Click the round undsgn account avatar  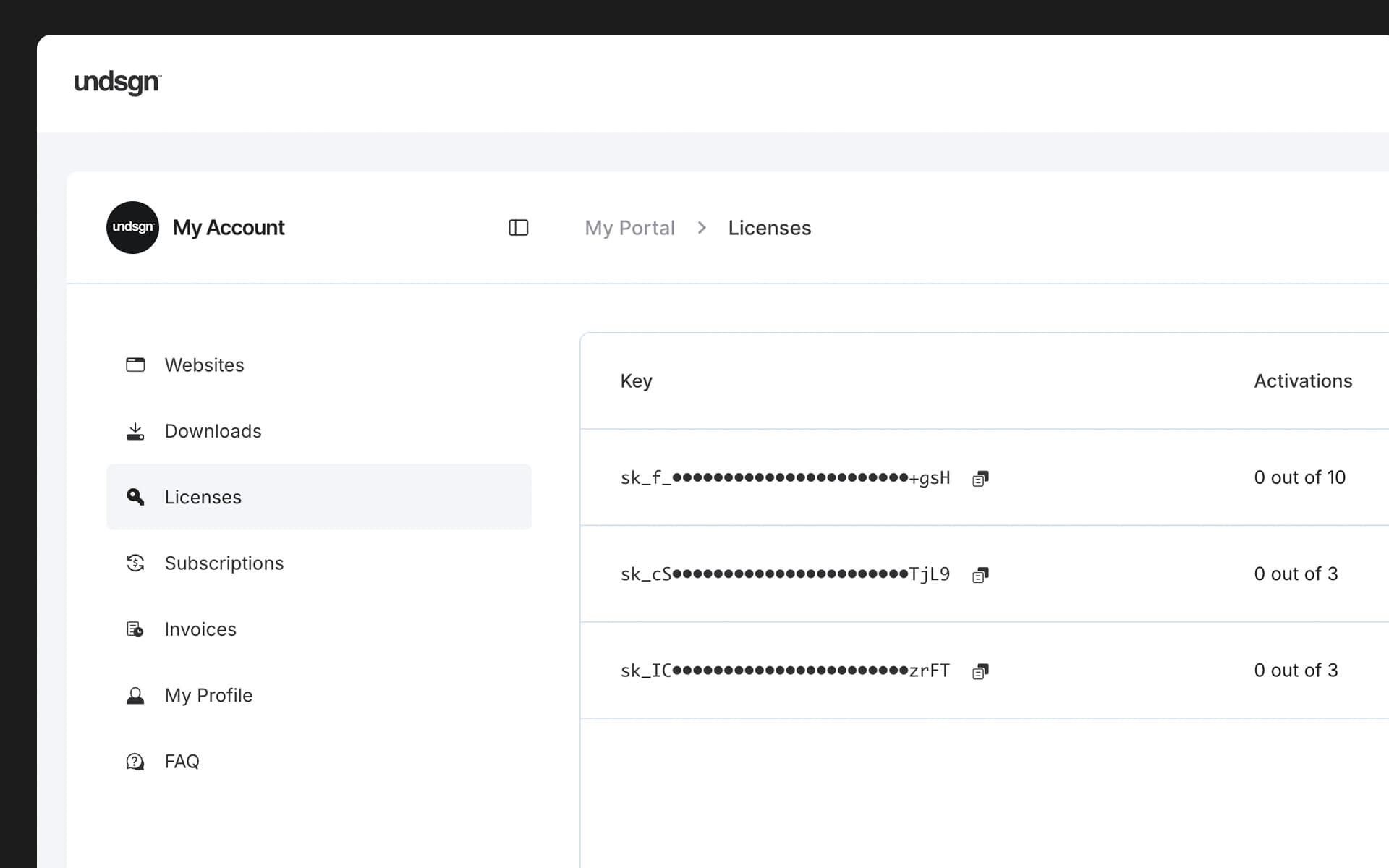point(132,227)
